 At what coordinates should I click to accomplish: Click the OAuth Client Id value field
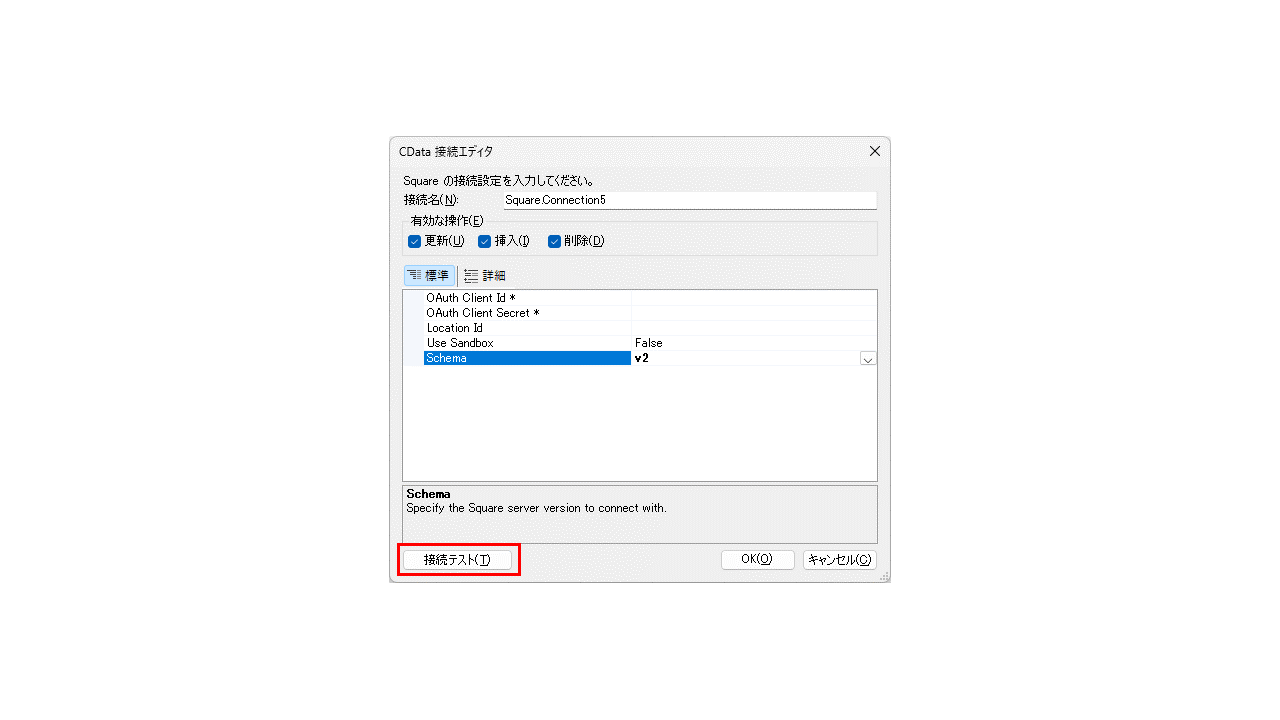click(x=754, y=298)
